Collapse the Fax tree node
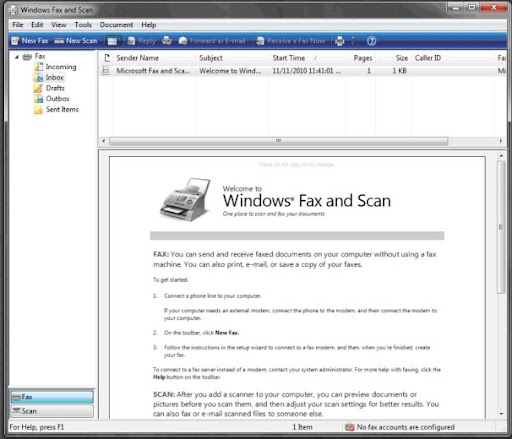Image resolution: width=512 pixels, height=439 pixels. click(x=17, y=57)
